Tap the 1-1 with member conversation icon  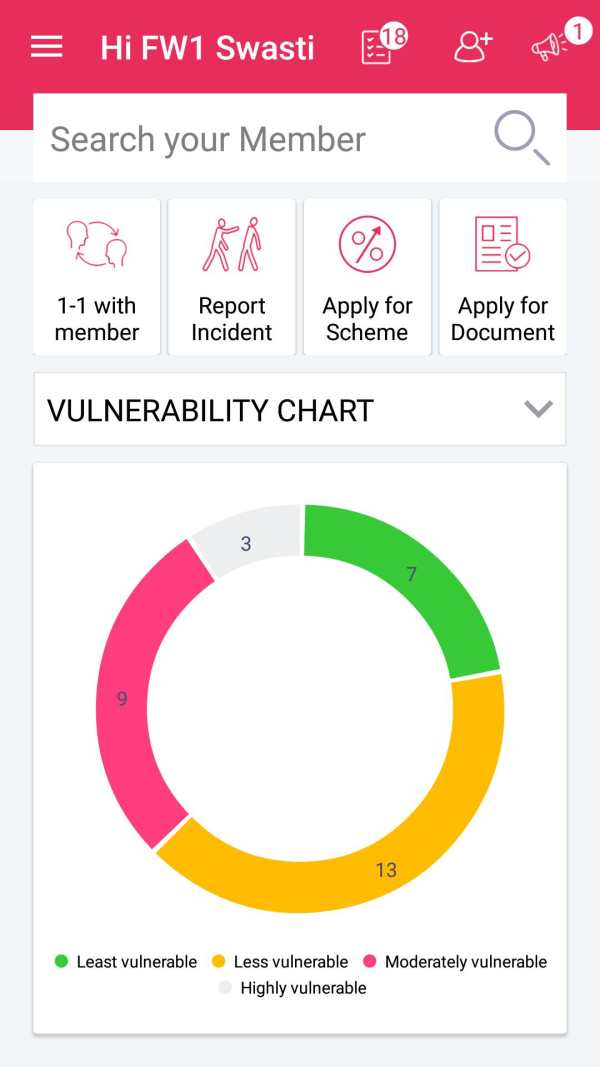click(97, 244)
